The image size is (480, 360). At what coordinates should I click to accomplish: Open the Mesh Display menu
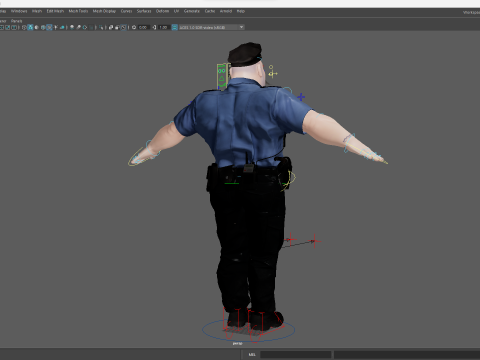click(x=104, y=11)
